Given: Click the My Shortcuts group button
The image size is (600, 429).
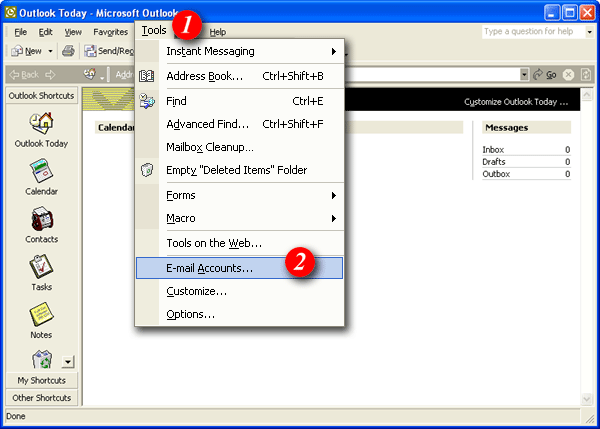Looking at the screenshot, I should point(41,380).
